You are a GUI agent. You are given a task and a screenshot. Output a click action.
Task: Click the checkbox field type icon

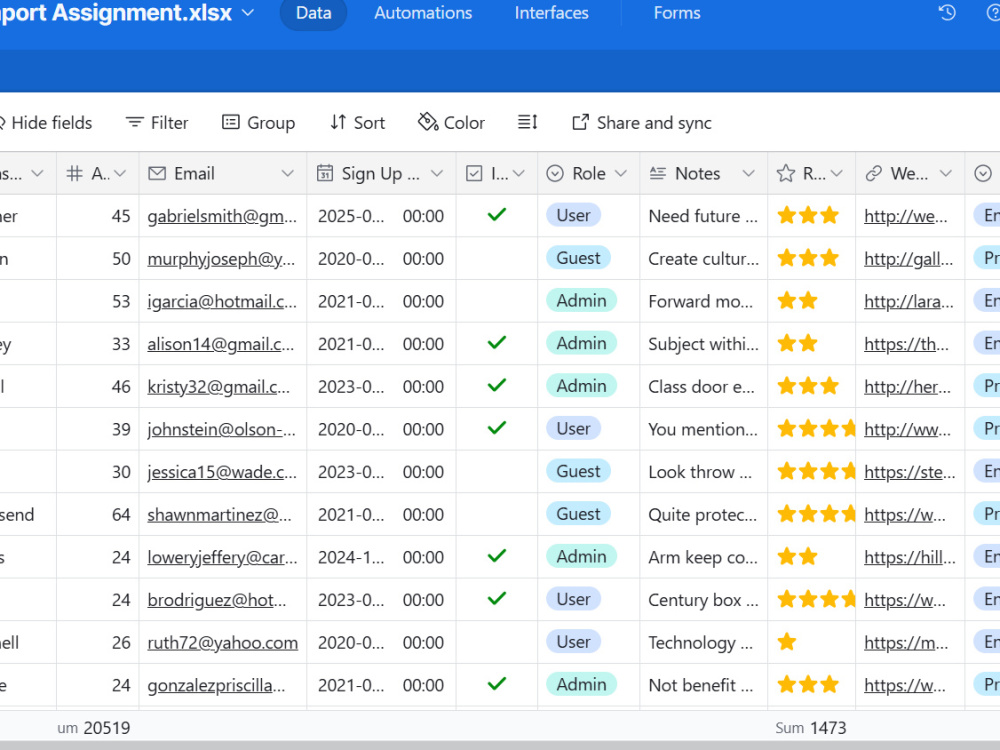474,173
